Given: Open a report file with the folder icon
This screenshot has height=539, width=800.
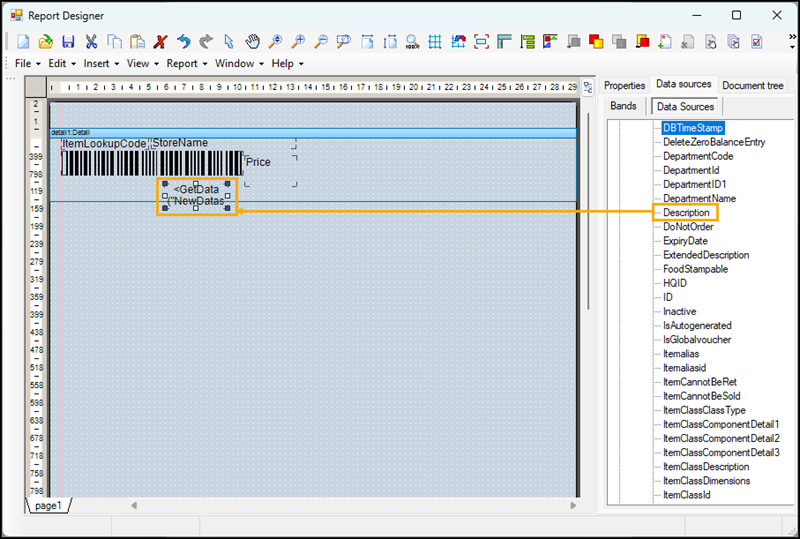Looking at the screenshot, I should click(x=46, y=42).
